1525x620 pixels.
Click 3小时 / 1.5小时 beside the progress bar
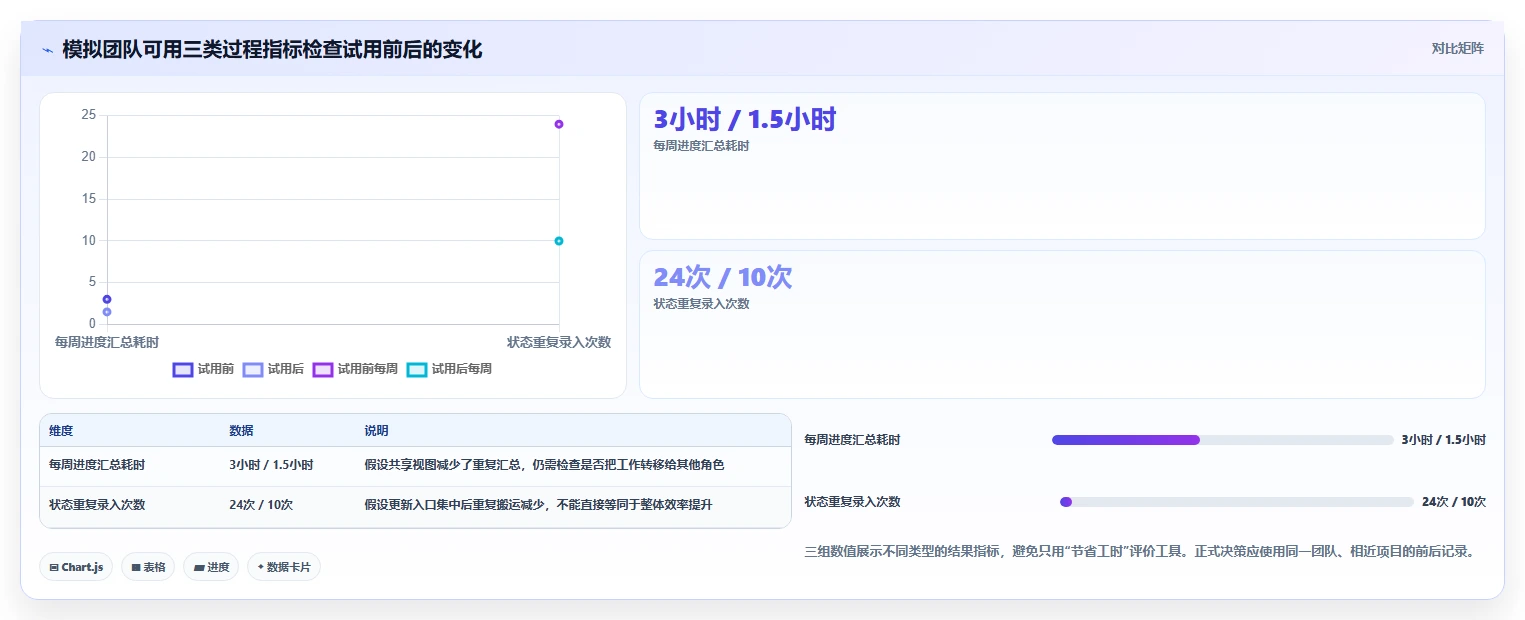1443,440
